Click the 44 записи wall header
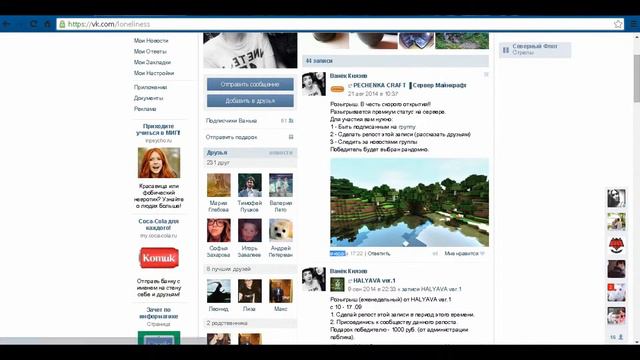This screenshot has height=360, width=640. pyautogui.click(x=396, y=61)
